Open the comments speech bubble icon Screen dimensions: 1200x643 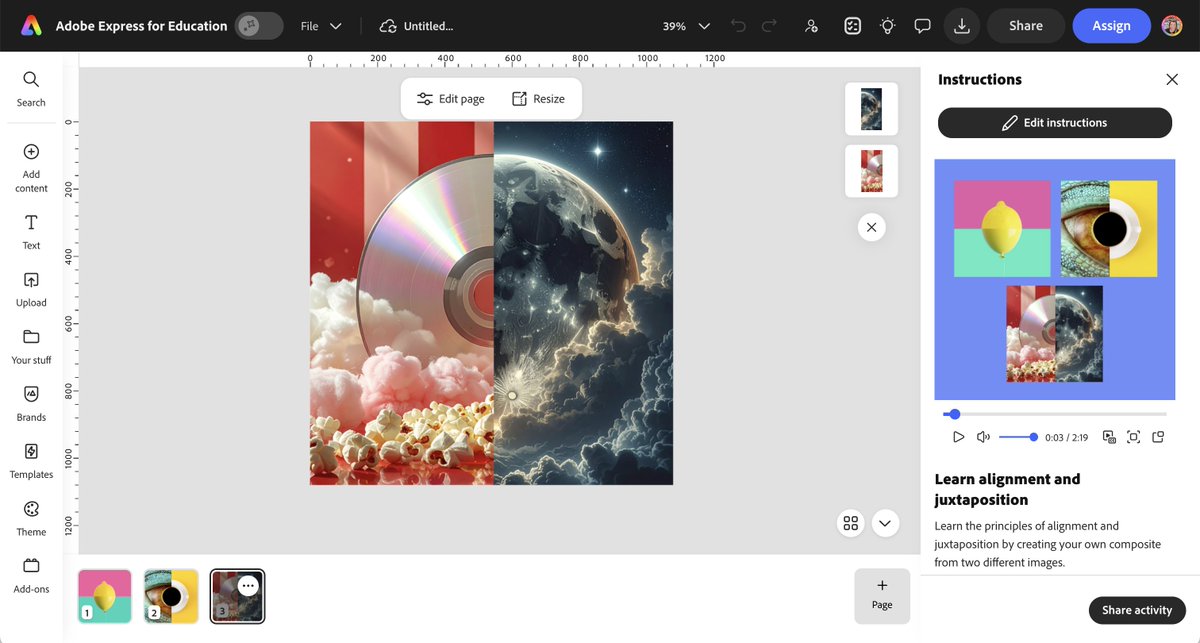[922, 25]
